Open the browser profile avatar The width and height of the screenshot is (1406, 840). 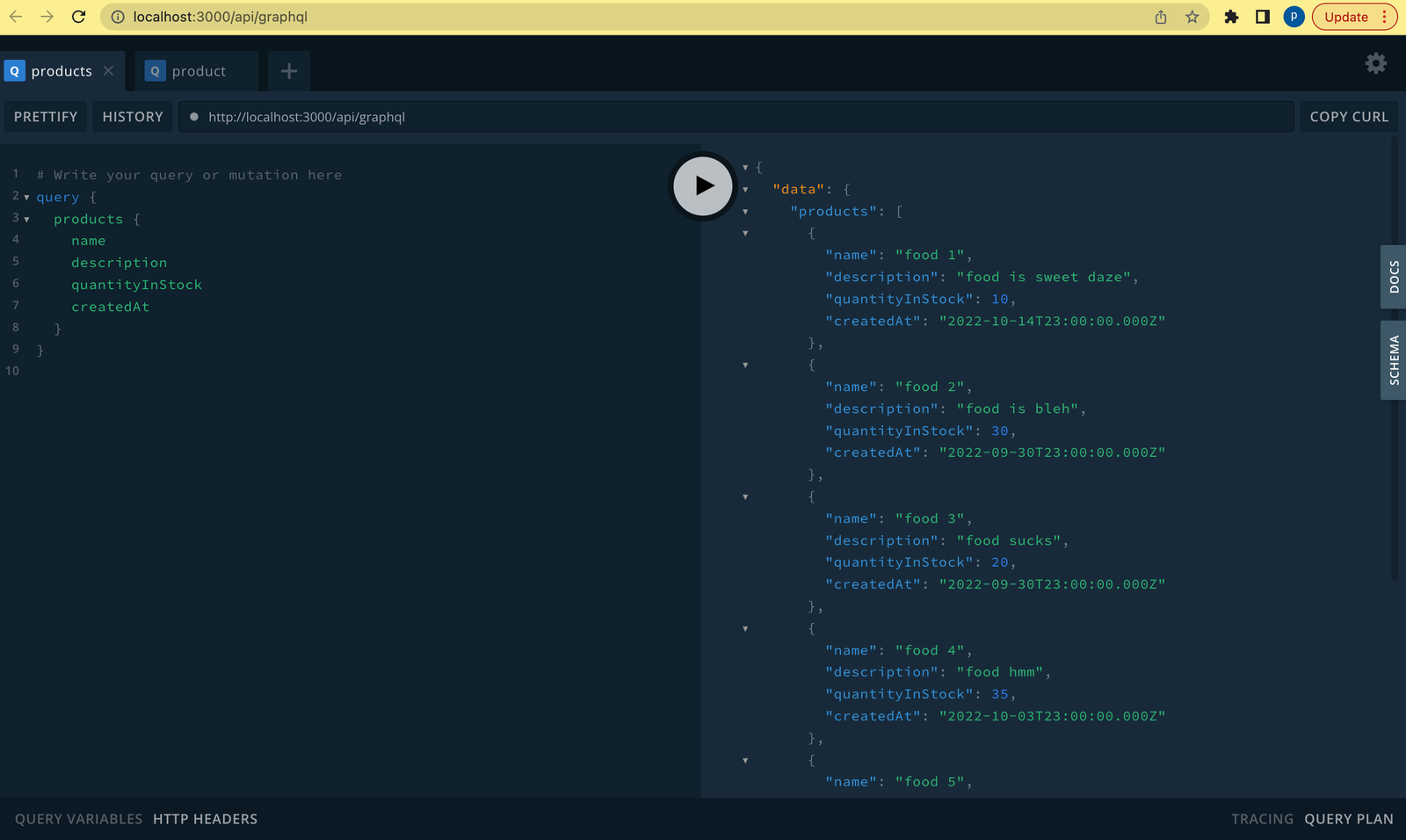coord(1294,17)
